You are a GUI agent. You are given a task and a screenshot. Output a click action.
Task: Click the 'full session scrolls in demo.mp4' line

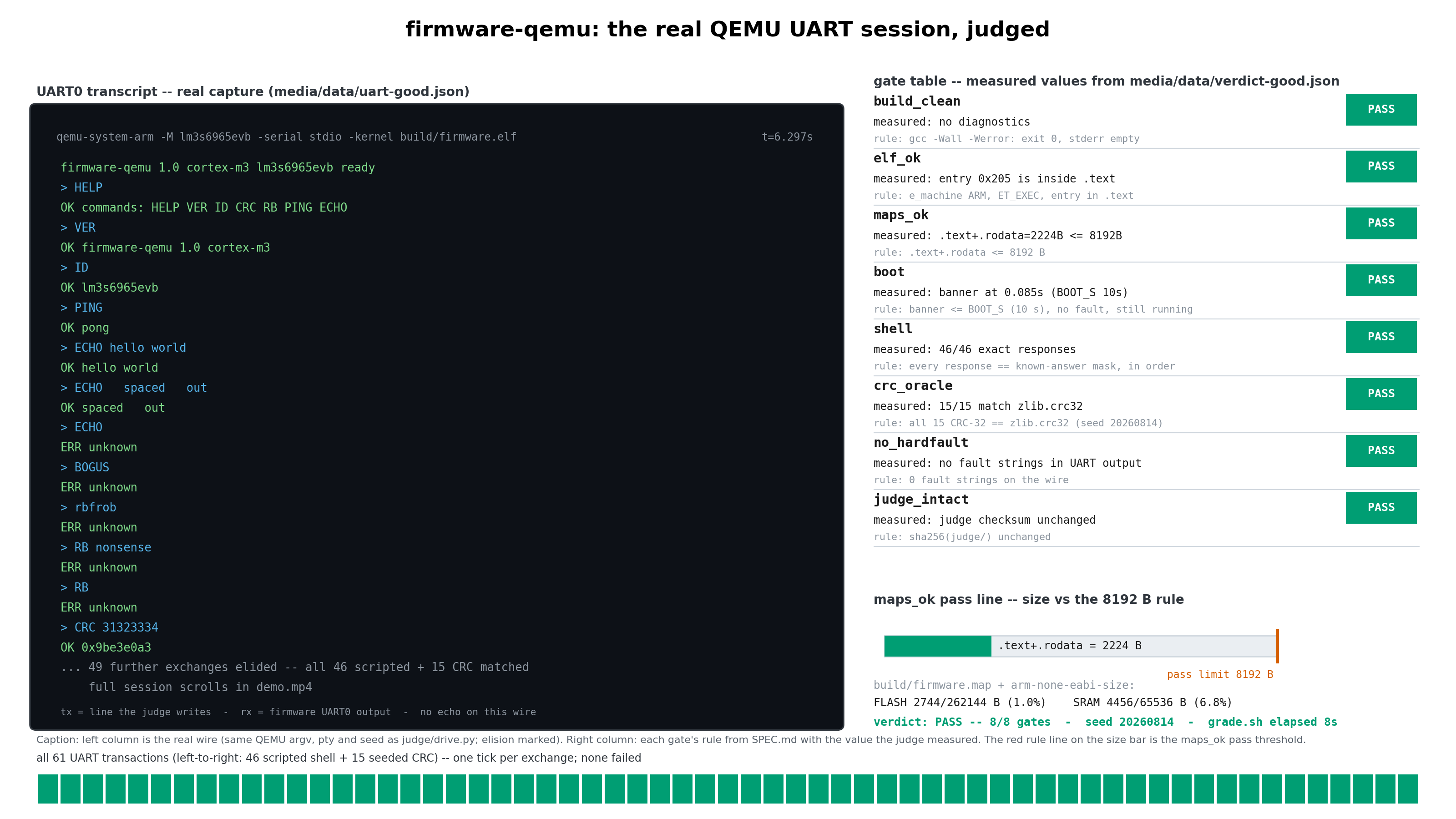pos(200,688)
